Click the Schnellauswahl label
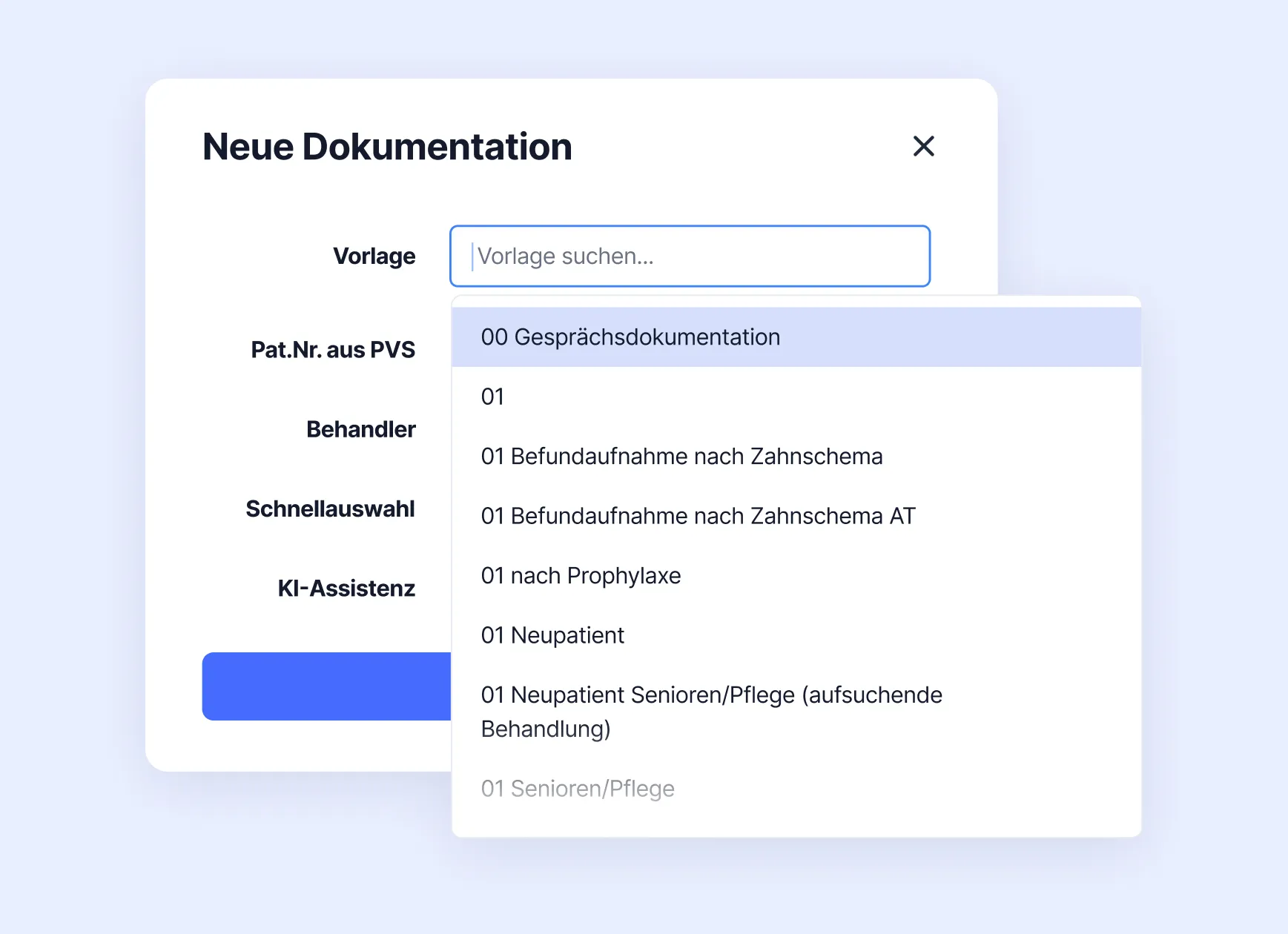Screen dimensions: 1288x934 pyautogui.click(x=330, y=509)
